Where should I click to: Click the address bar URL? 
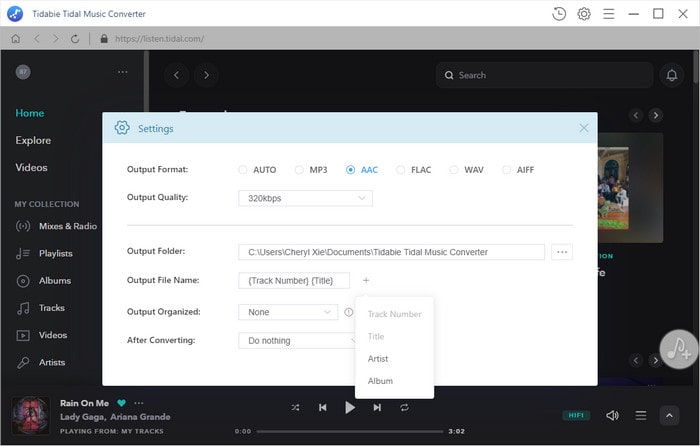[159, 39]
